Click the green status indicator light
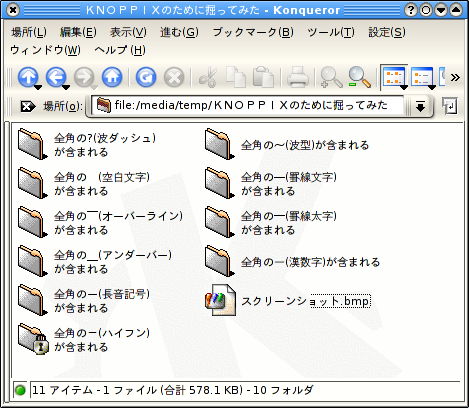 click(20, 390)
